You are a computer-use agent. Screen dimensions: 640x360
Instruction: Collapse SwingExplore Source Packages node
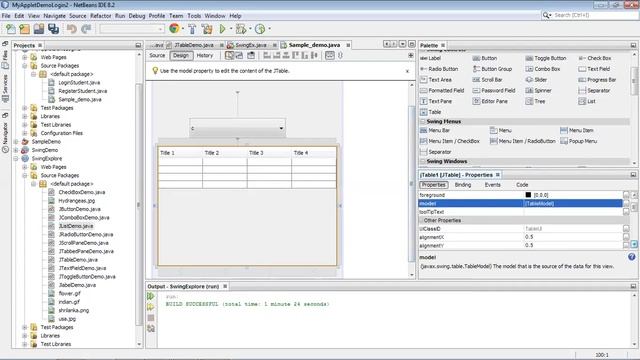[x=25, y=176]
